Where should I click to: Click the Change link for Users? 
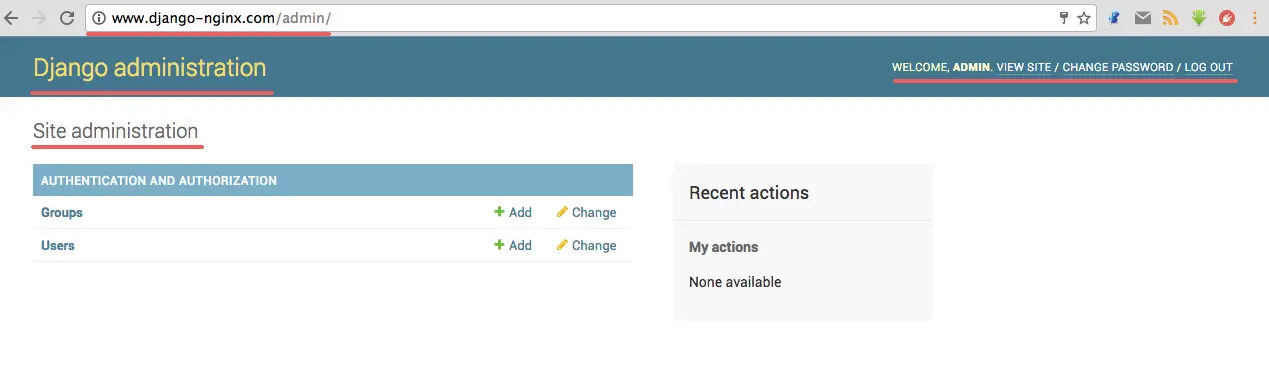594,245
